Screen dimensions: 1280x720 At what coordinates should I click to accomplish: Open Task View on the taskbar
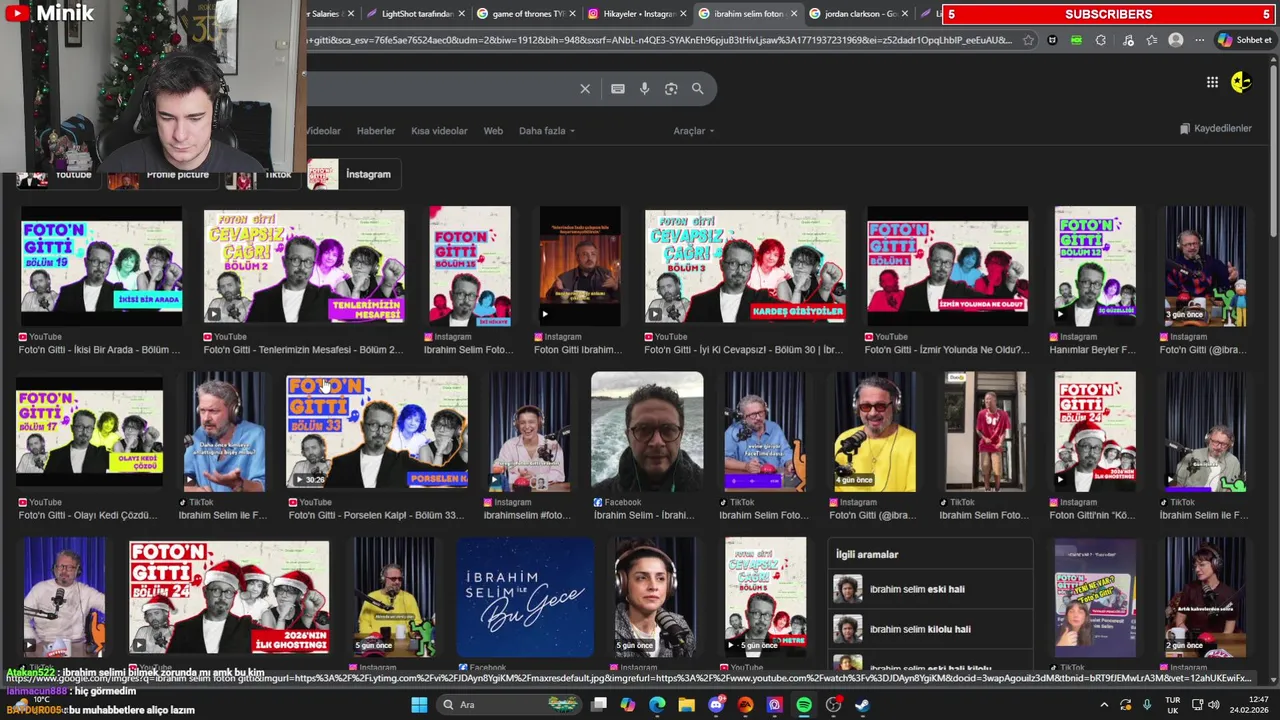click(x=598, y=705)
